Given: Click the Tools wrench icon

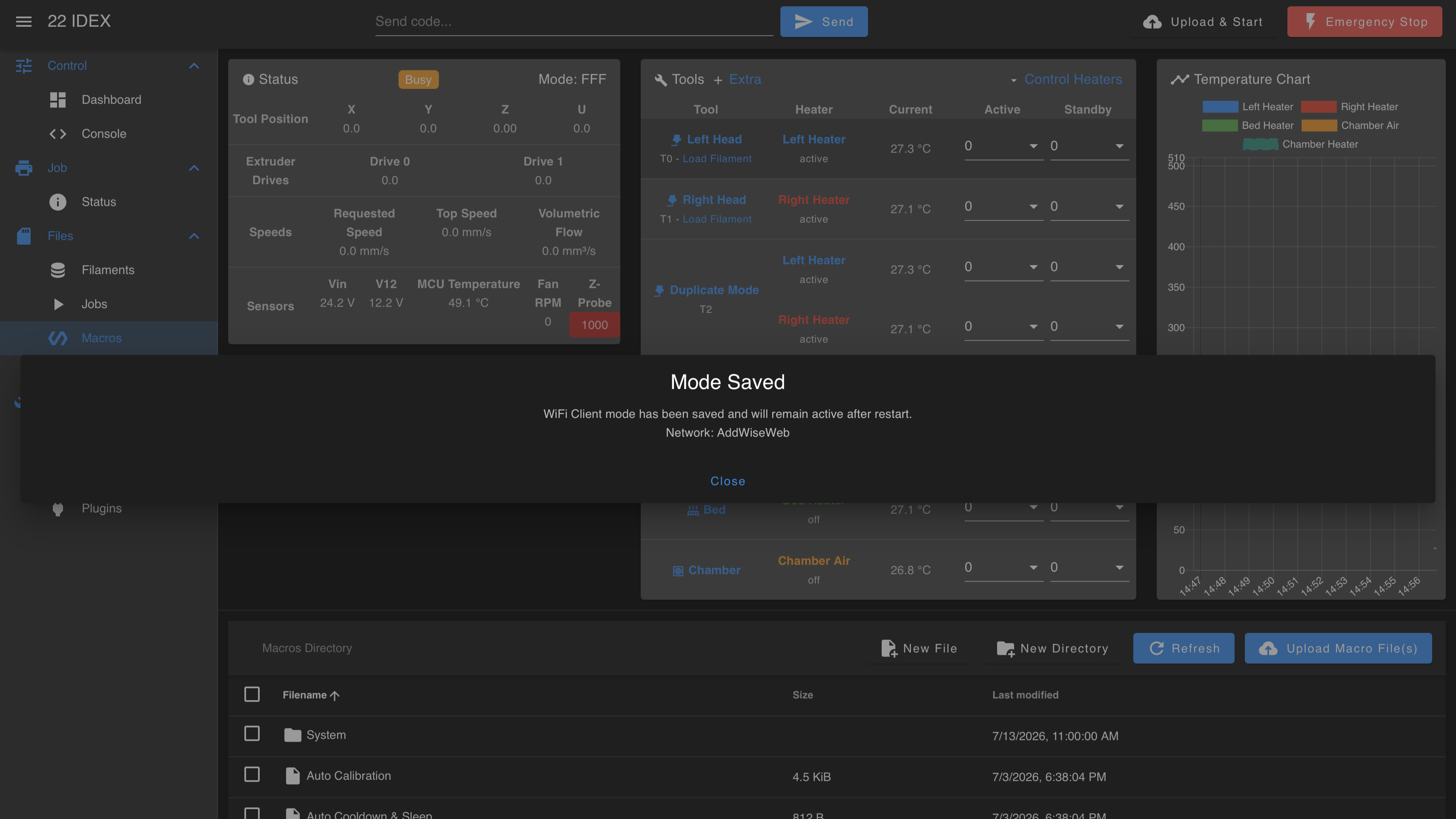Looking at the screenshot, I should (x=661, y=80).
